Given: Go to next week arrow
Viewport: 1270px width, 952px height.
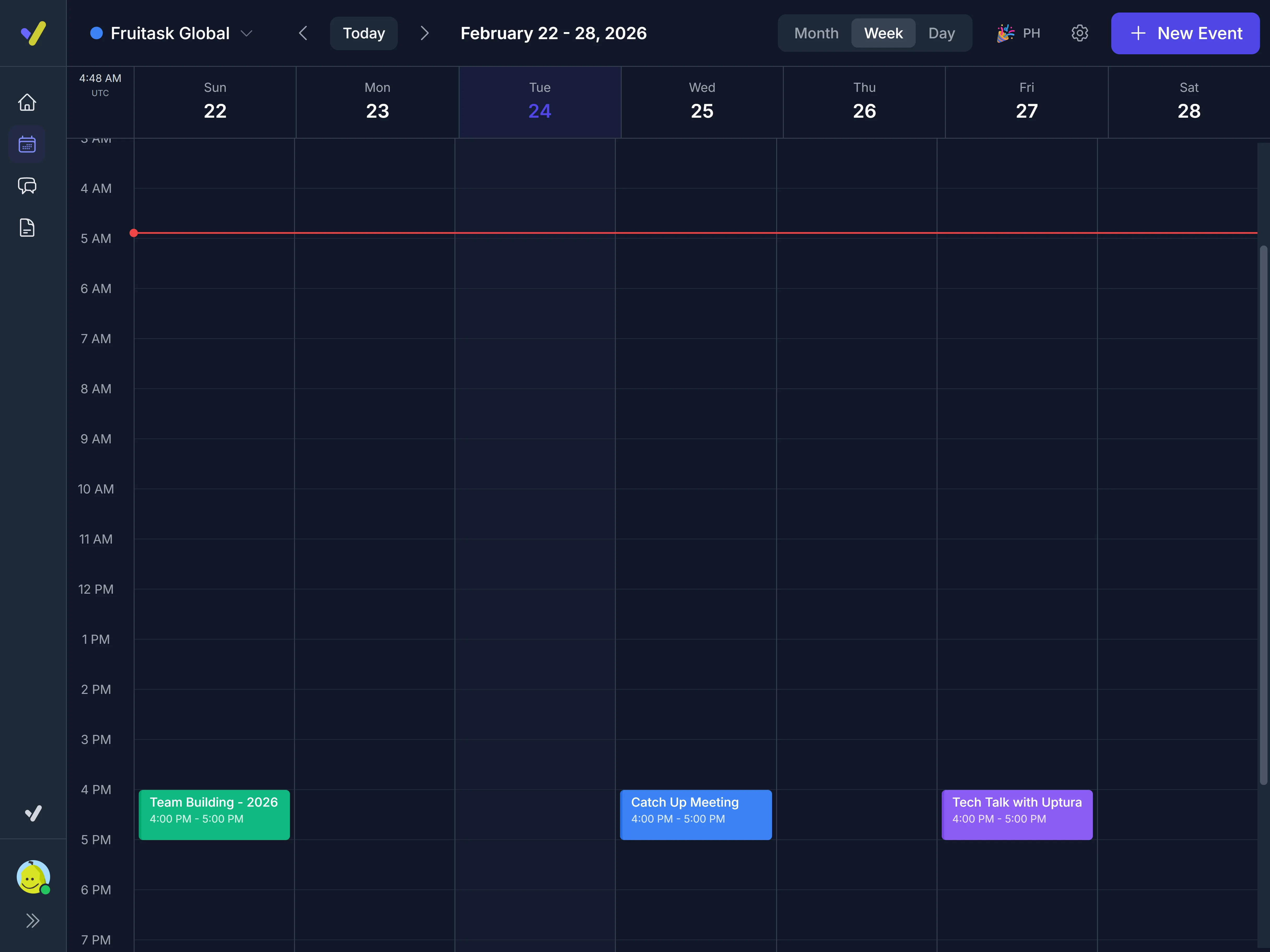Looking at the screenshot, I should tap(424, 33).
